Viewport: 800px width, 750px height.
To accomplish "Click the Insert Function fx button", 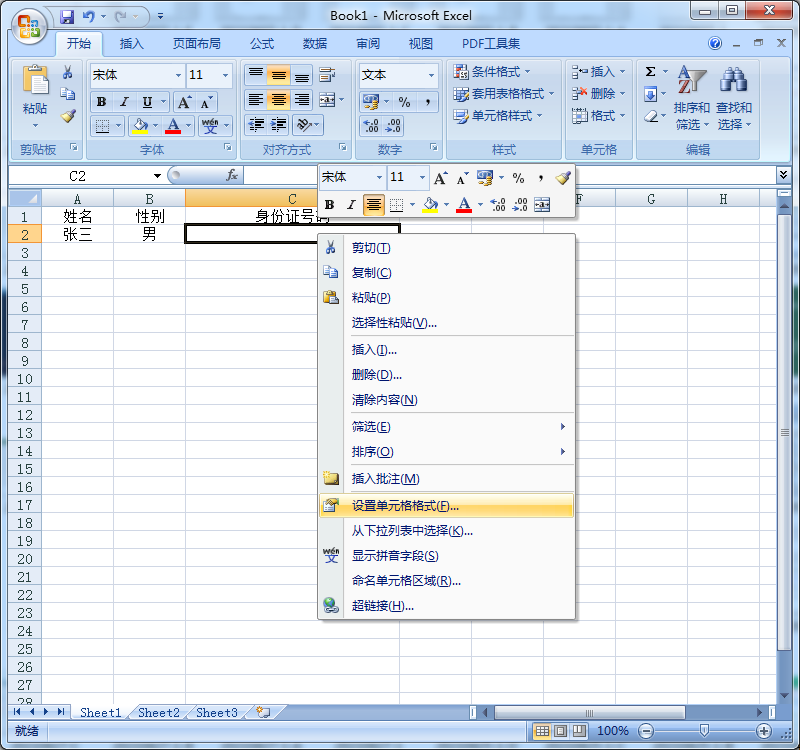I will (232, 176).
